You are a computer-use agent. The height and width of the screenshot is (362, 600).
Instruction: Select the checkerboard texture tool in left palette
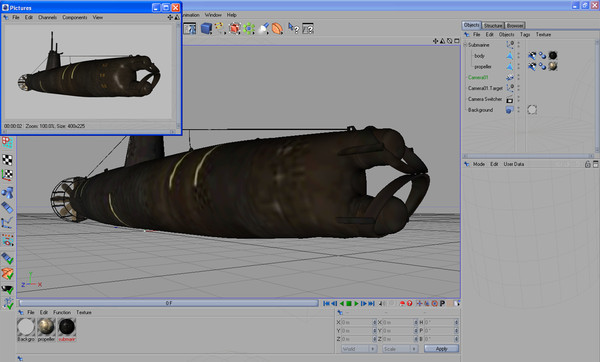point(7,160)
